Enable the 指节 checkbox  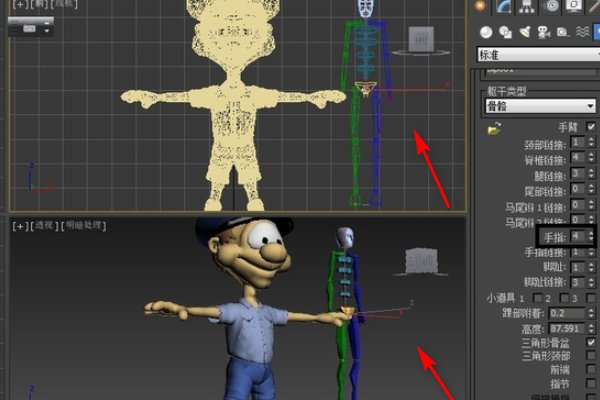591,383
